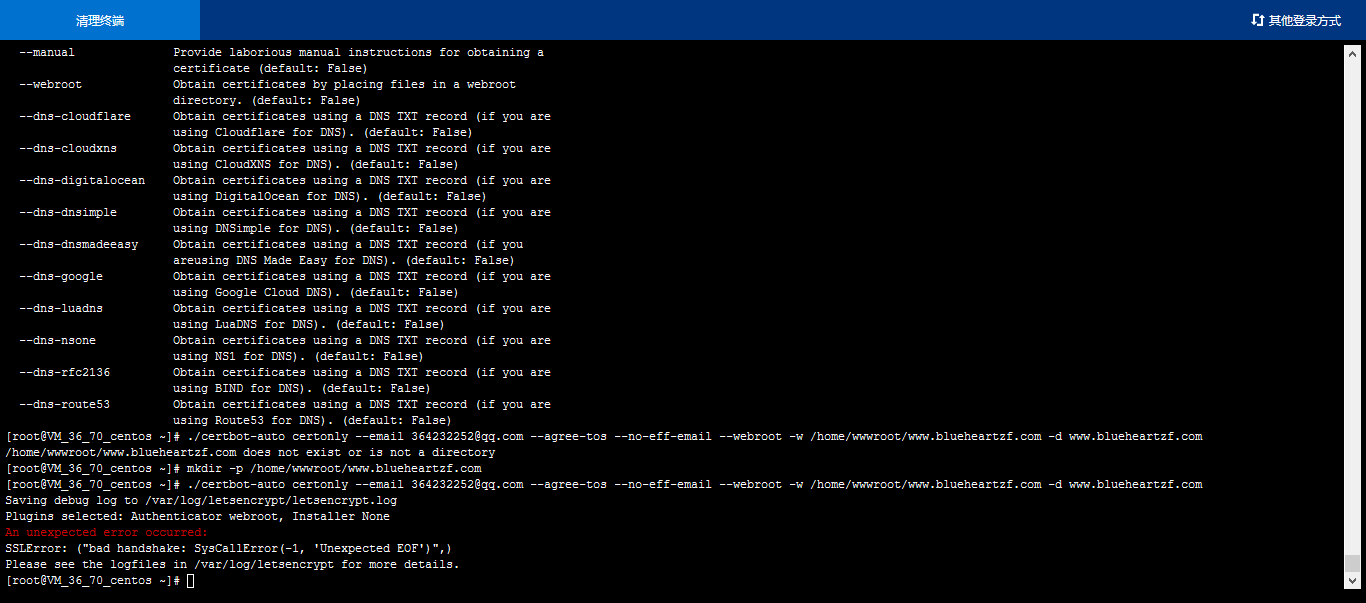This screenshot has height=603, width=1366.
Task: Click the --manual option text
Action: coord(47,53)
